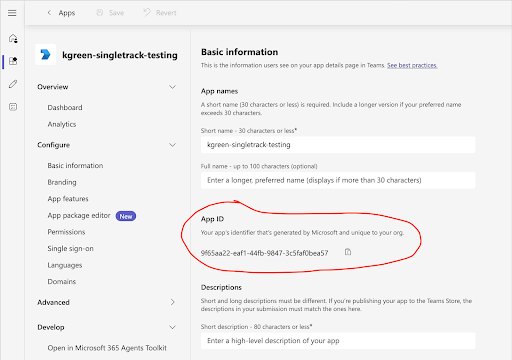
Task: Copy the App ID with the clipboard icon
Action: 348,252
